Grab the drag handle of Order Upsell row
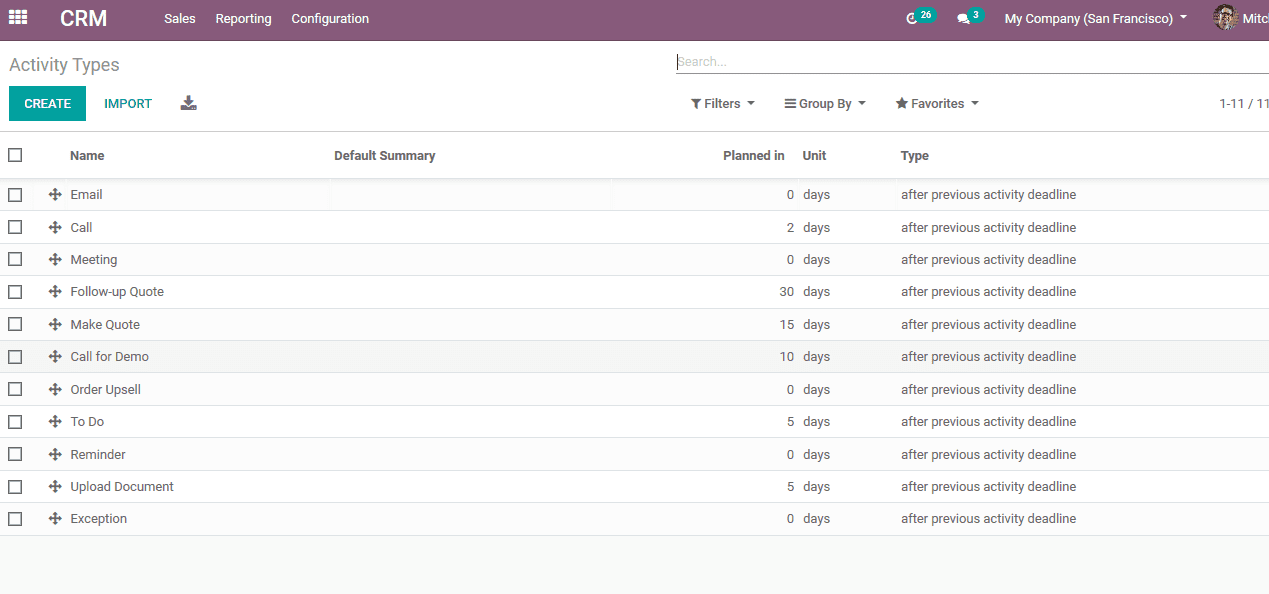This screenshot has height=594, width=1269. point(55,389)
